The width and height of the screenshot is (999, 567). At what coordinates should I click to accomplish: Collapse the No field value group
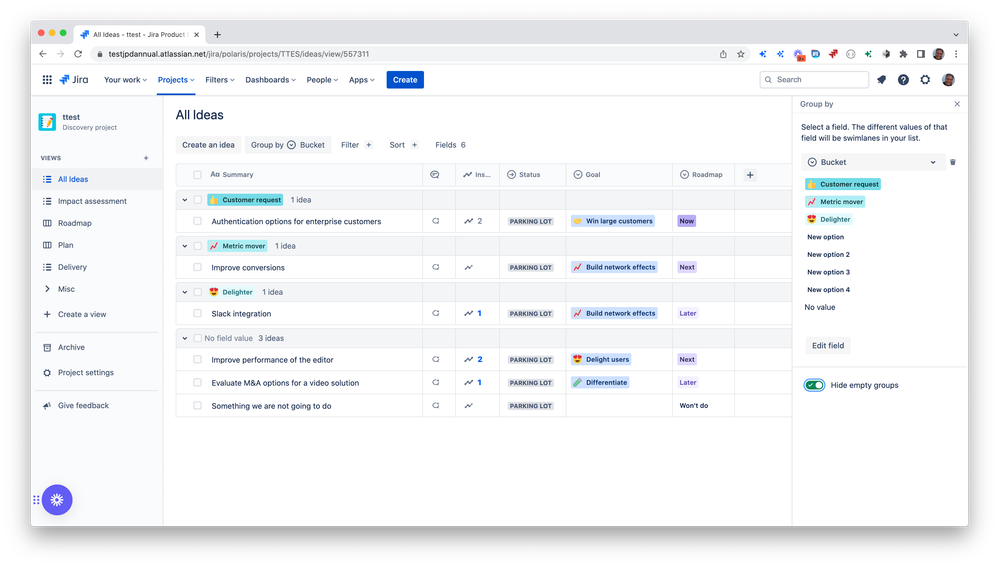(185, 338)
